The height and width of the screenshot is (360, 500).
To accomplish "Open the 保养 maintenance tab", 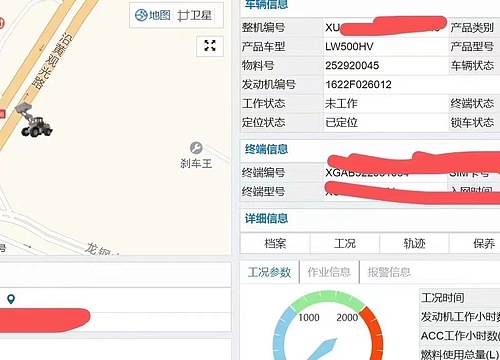I will tap(483, 243).
